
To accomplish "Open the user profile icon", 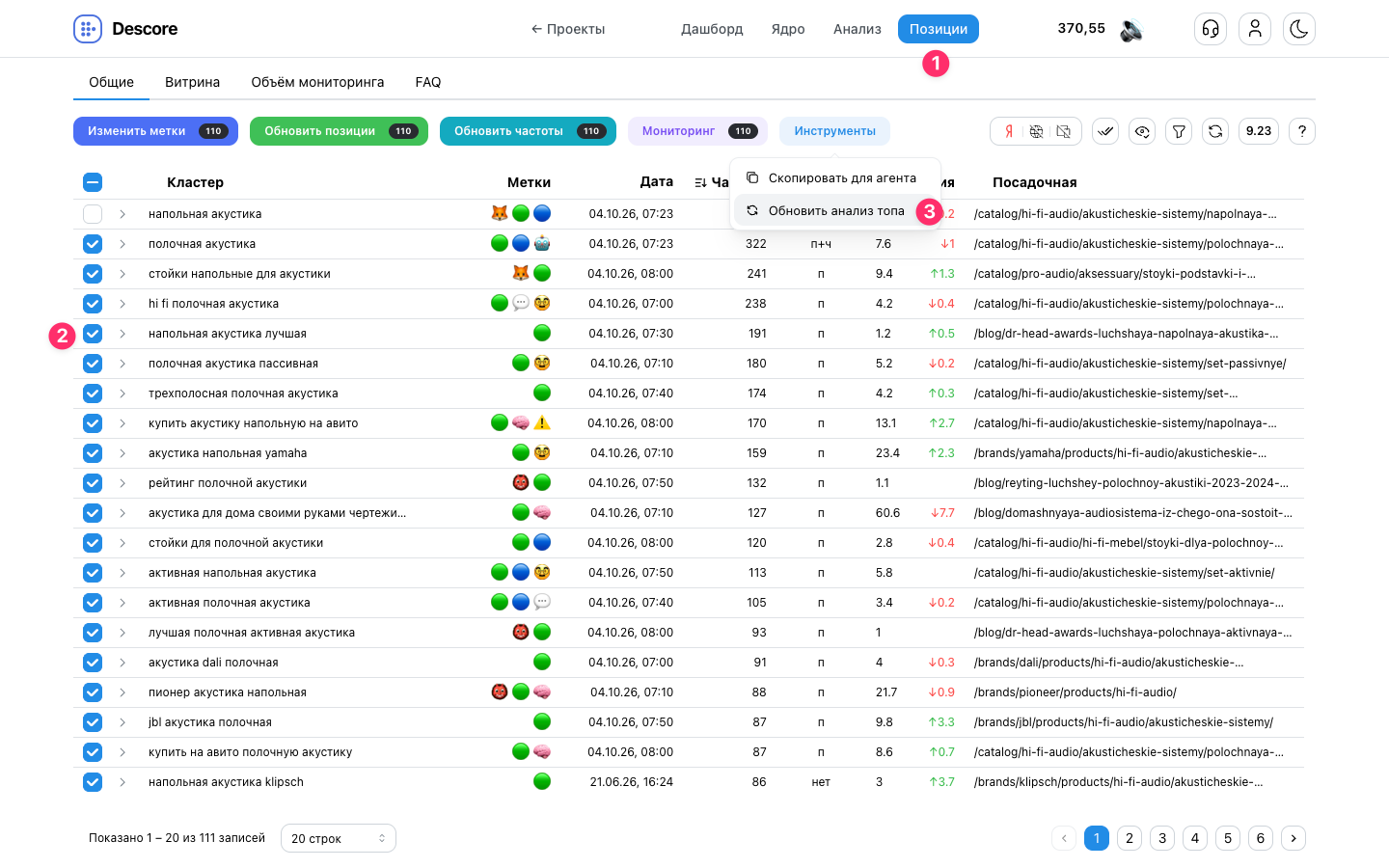I will (1255, 29).
